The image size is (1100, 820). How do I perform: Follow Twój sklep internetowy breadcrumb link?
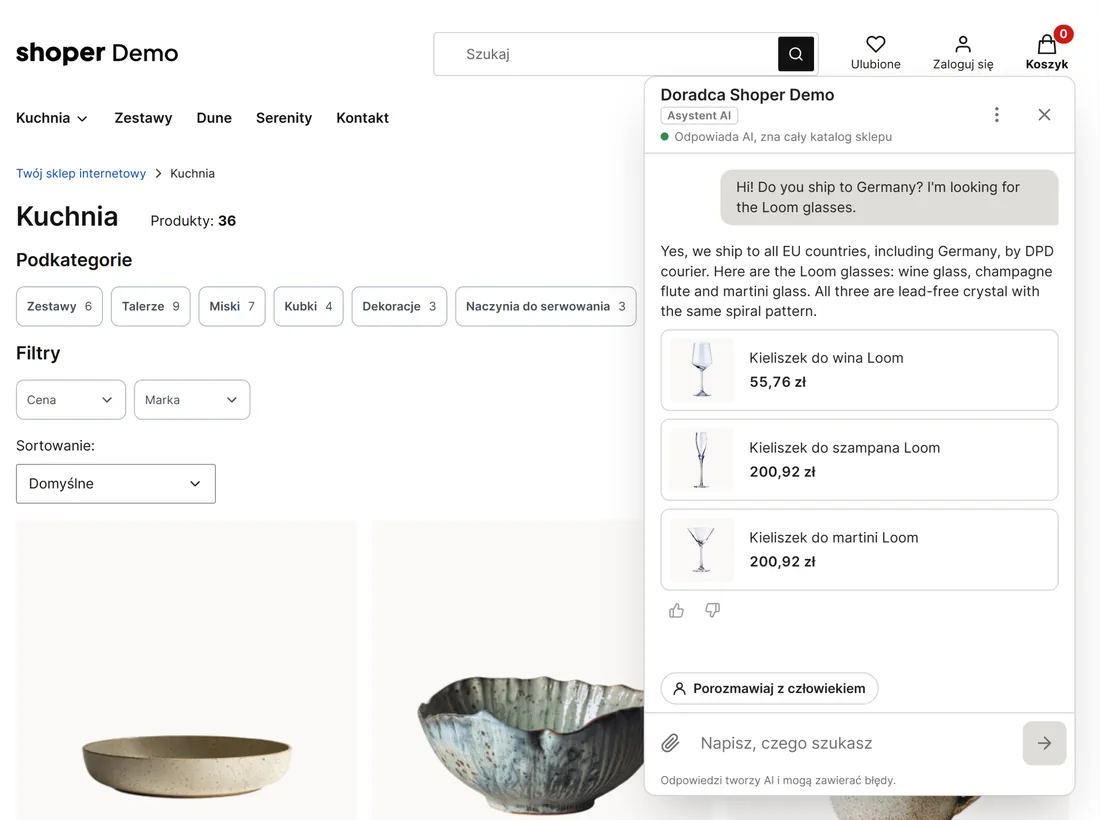(81, 173)
